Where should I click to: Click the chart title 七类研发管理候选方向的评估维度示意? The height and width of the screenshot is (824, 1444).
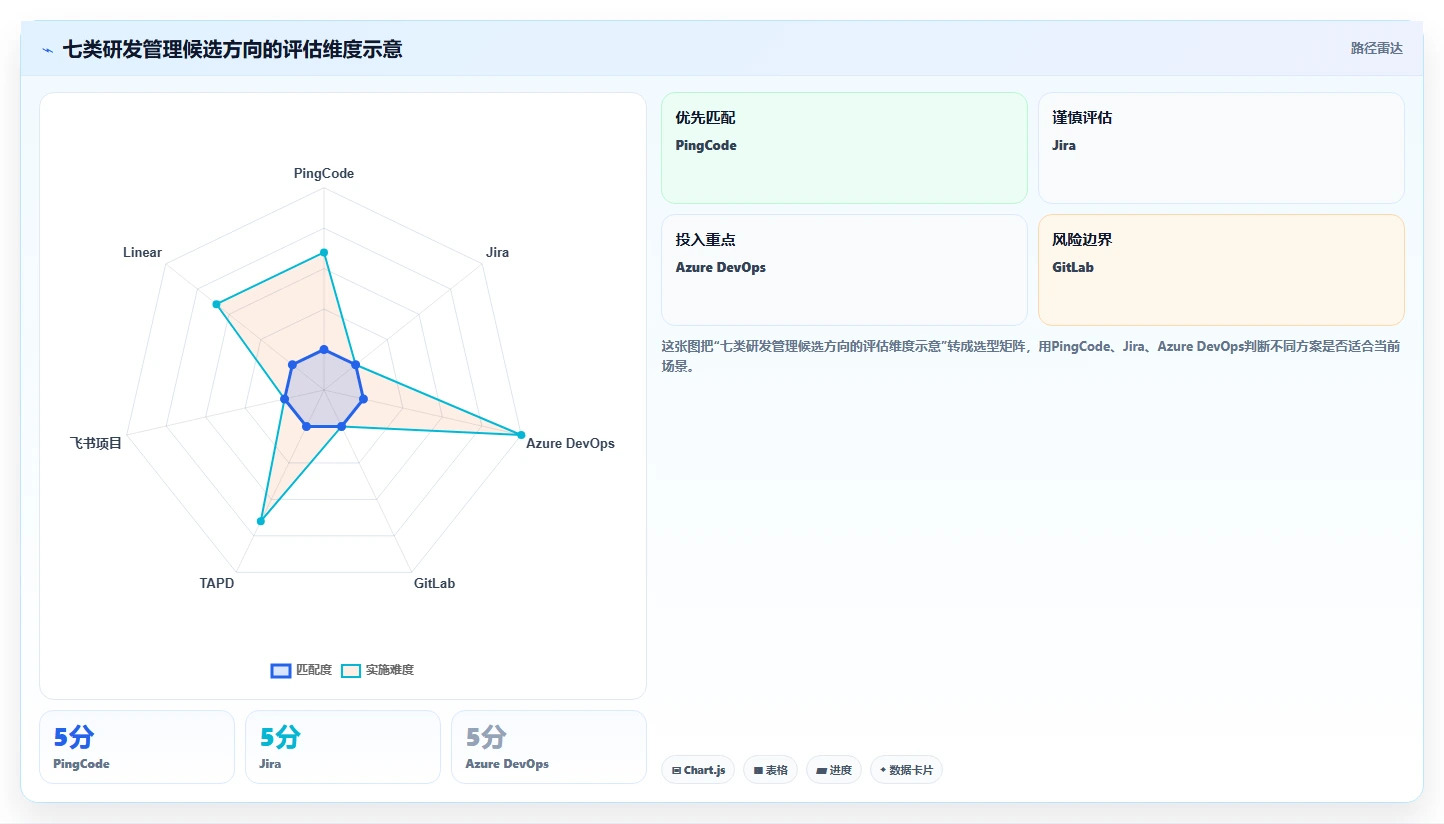click(x=232, y=49)
